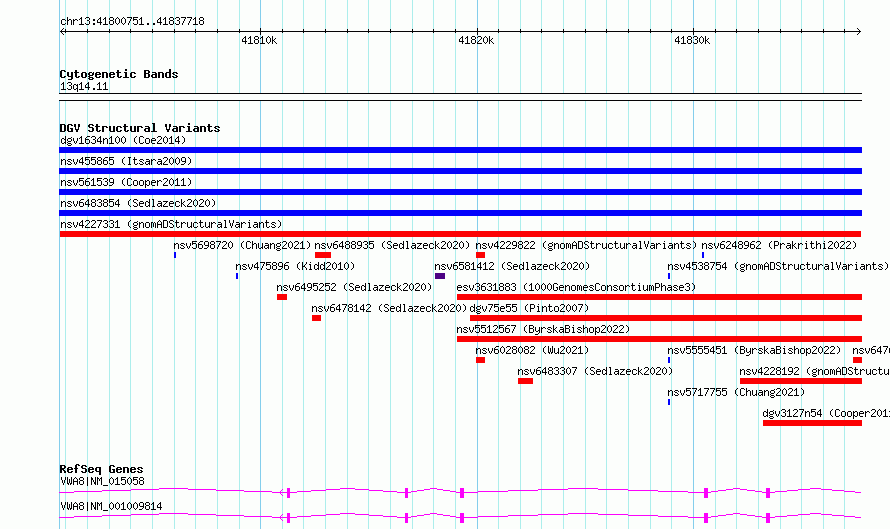Click the 13q14.11 band label
Viewport: 890px width, 529px height.
84,86
